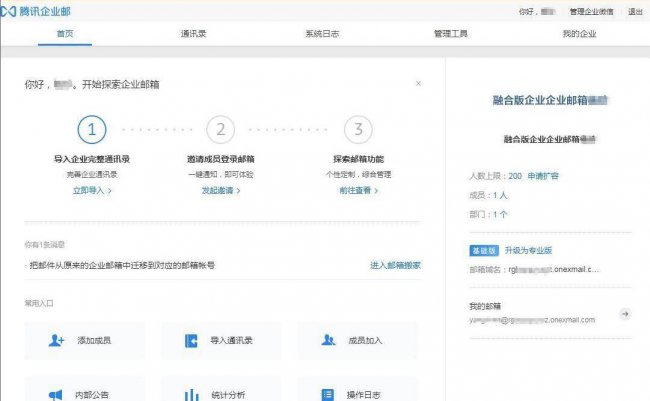Go to the 管理工具 tab
The width and height of the screenshot is (650, 401).
click(451, 34)
